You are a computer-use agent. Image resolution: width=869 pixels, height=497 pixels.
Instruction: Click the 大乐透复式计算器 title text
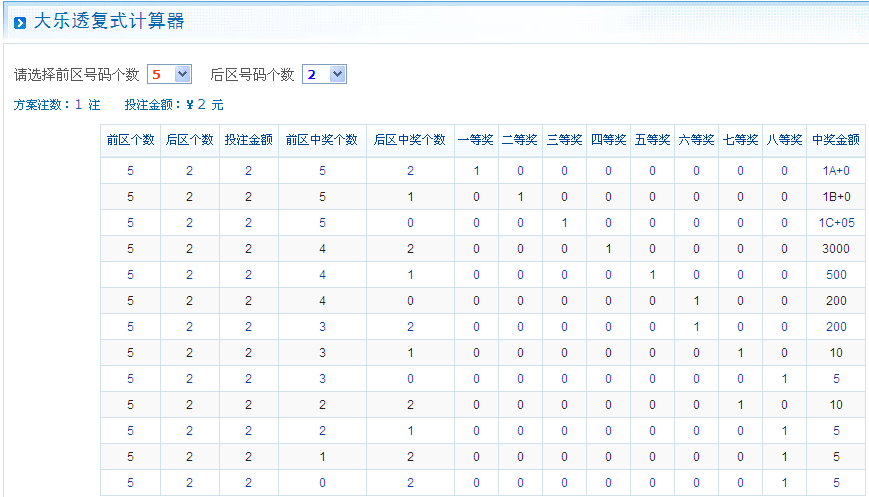tap(109, 22)
